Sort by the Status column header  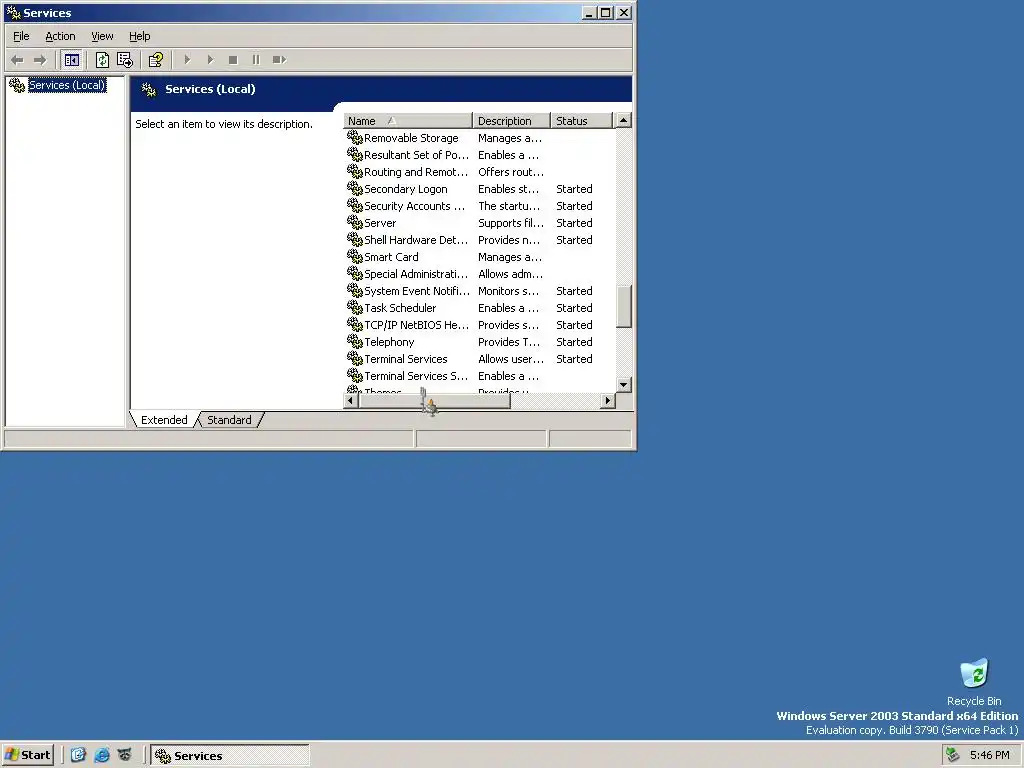click(581, 121)
